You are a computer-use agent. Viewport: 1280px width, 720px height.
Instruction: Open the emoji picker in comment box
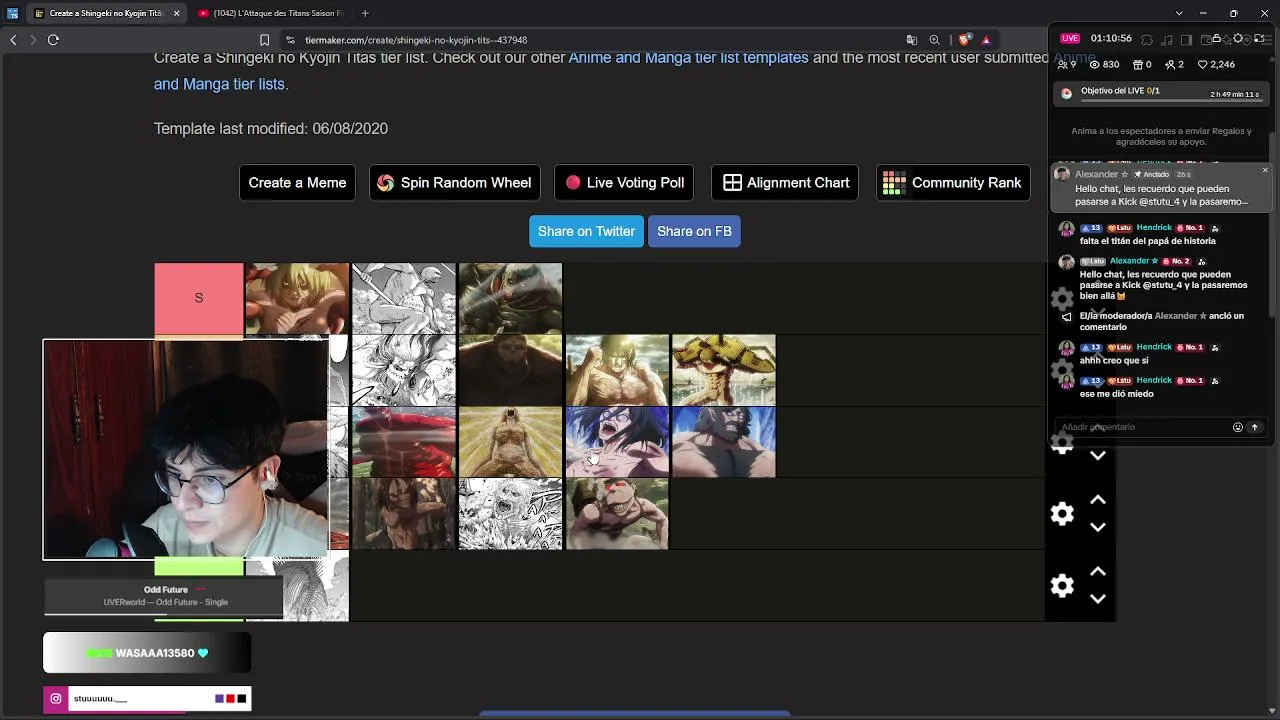point(1238,427)
